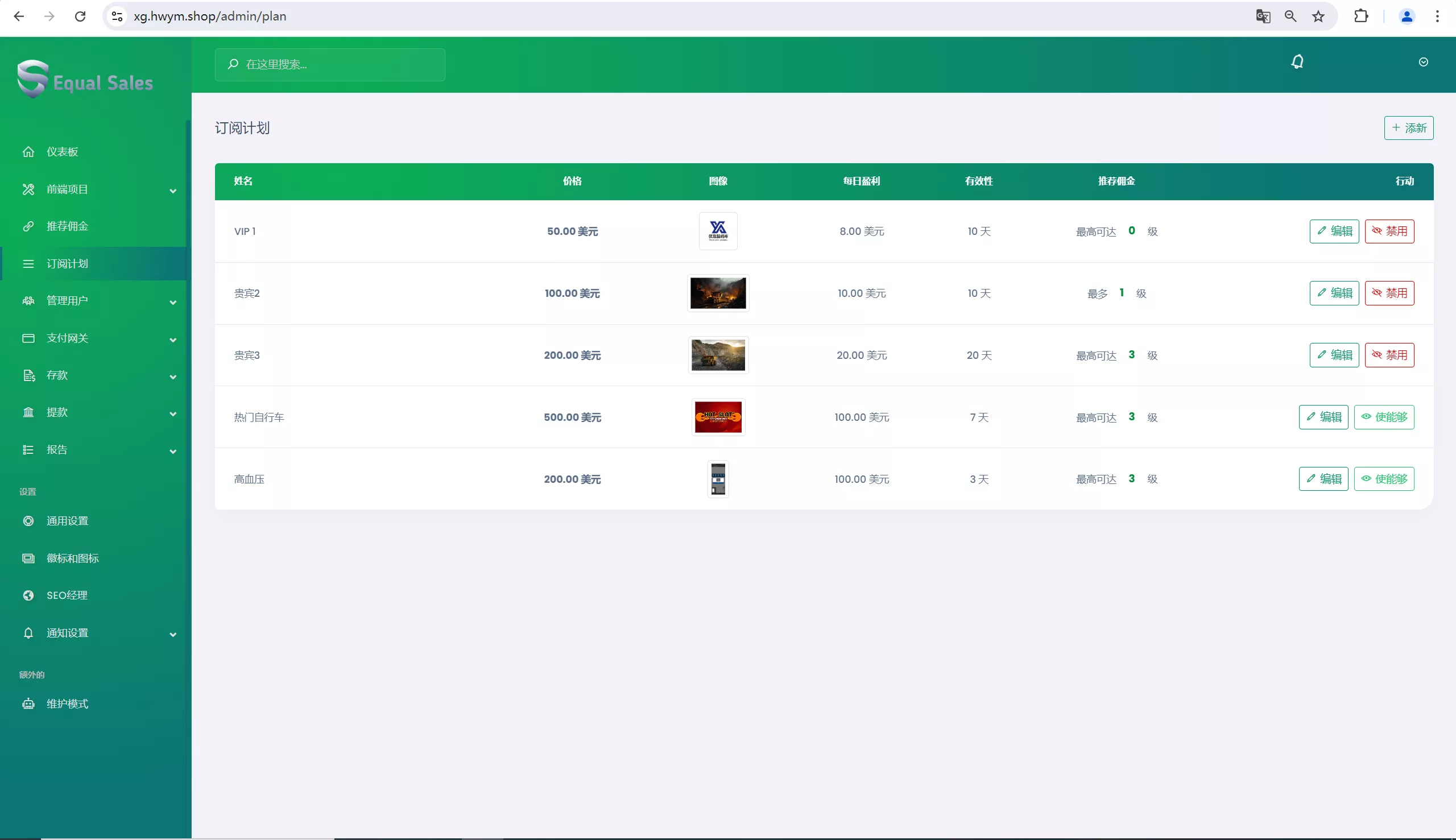Click the Equal Sales logo
The width and height of the screenshot is (1456, 840).
pyautogui.click(x=85, y=80)
